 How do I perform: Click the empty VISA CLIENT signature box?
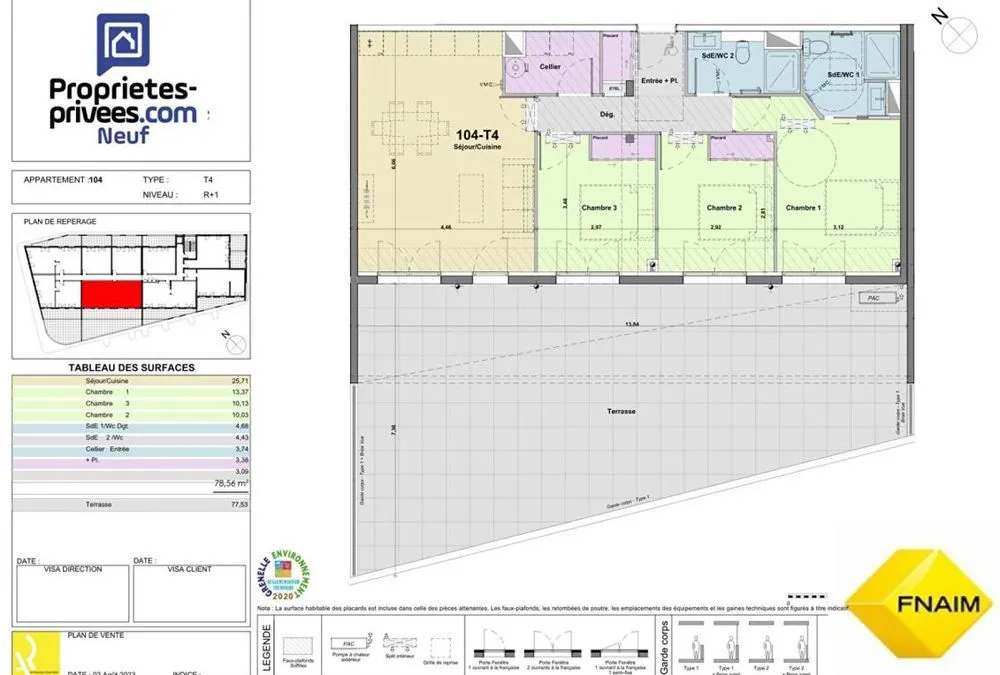pyautogui.click(x=189, y=593)
